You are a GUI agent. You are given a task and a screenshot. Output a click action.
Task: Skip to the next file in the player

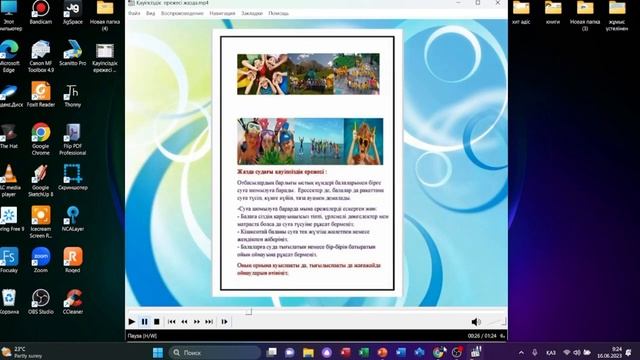point(209,322)
